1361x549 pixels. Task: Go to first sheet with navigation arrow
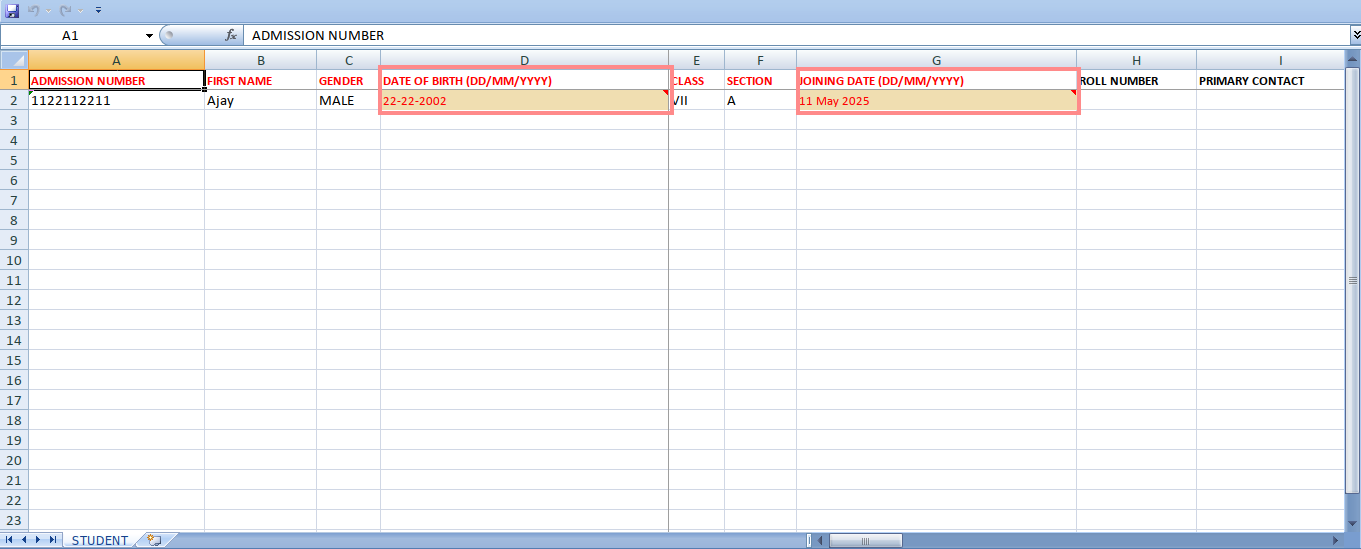(x=10, y=540)
